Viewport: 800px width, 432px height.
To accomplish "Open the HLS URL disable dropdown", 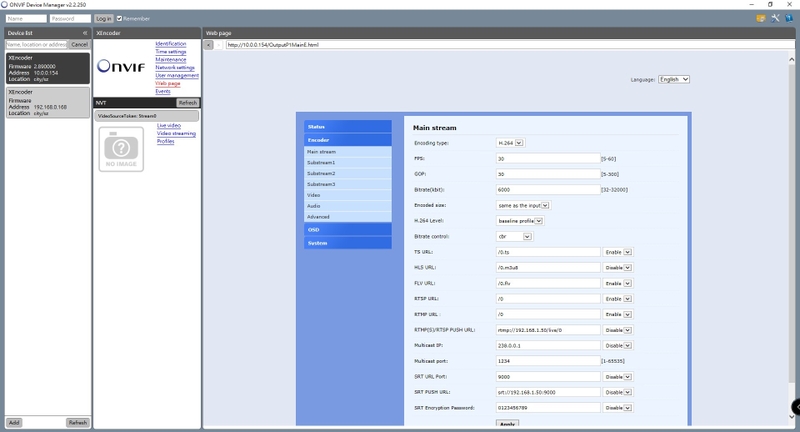I will 618,268.
